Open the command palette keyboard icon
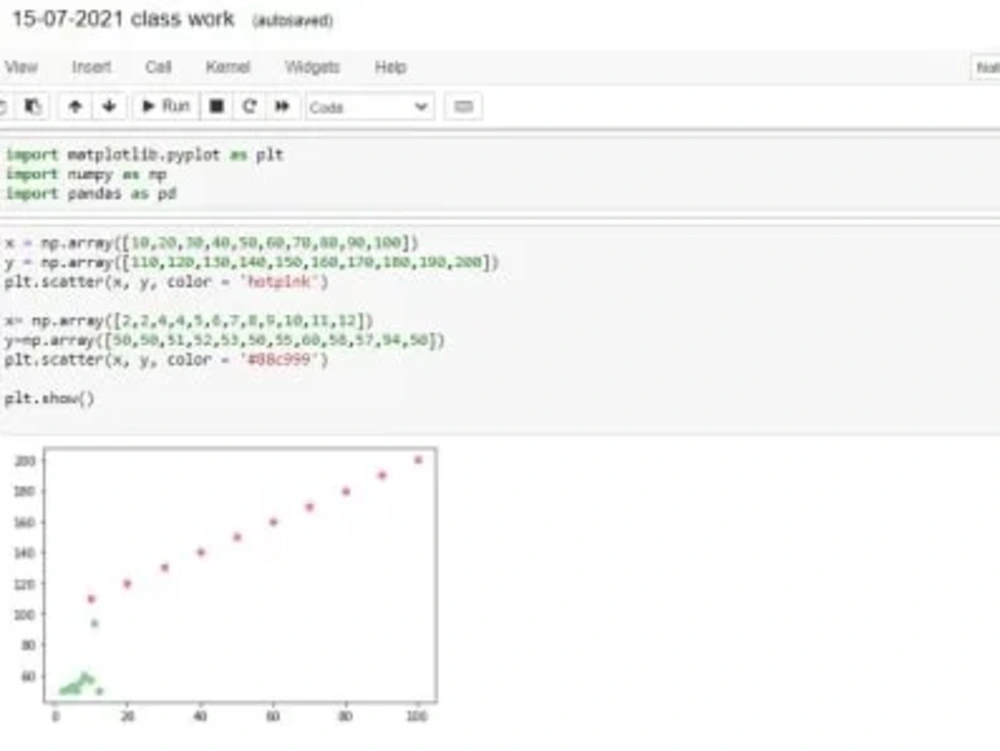This screenshot has height=751, width=1000. point(462,107)
